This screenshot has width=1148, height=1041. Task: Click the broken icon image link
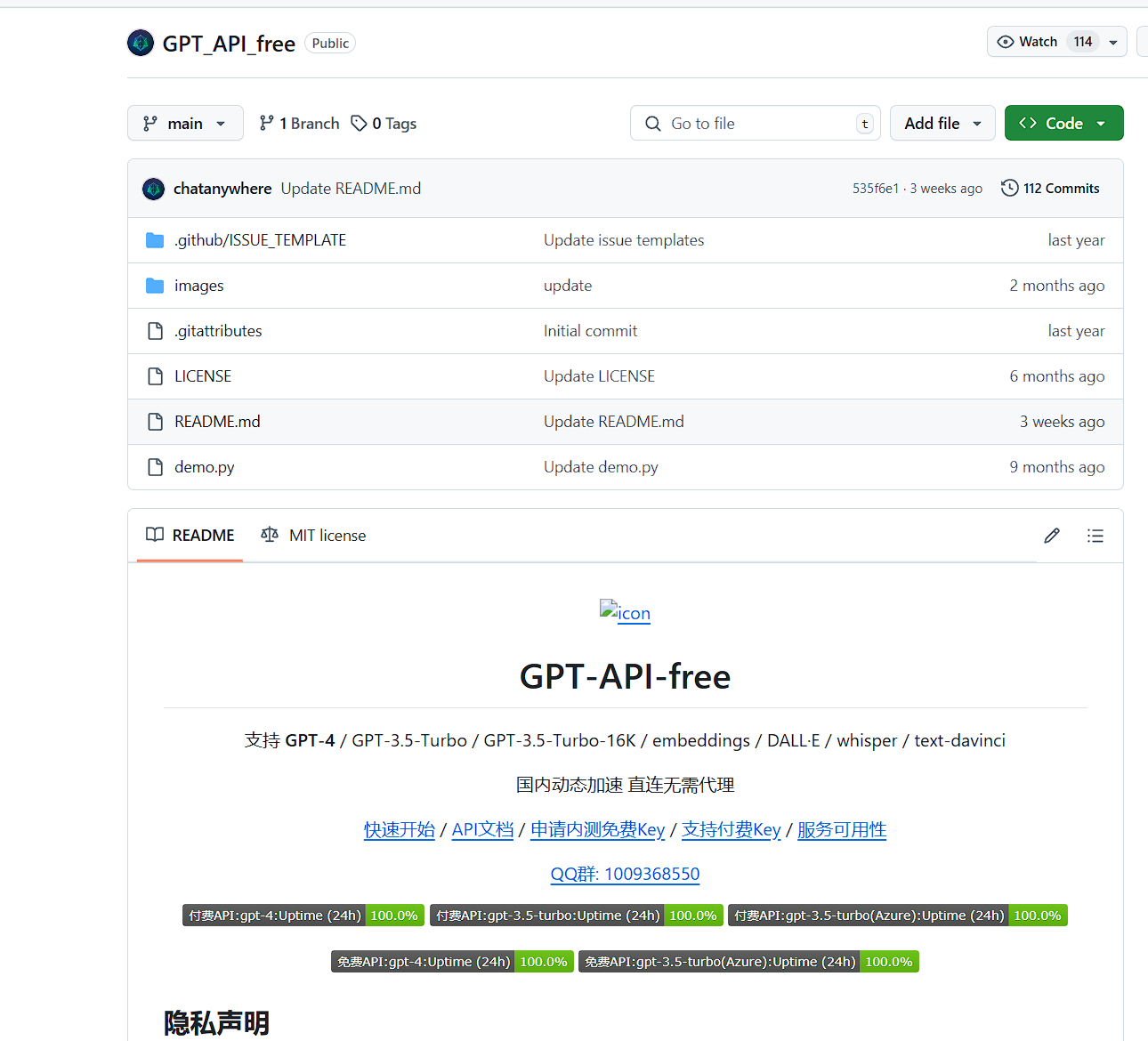pos(625,612)
